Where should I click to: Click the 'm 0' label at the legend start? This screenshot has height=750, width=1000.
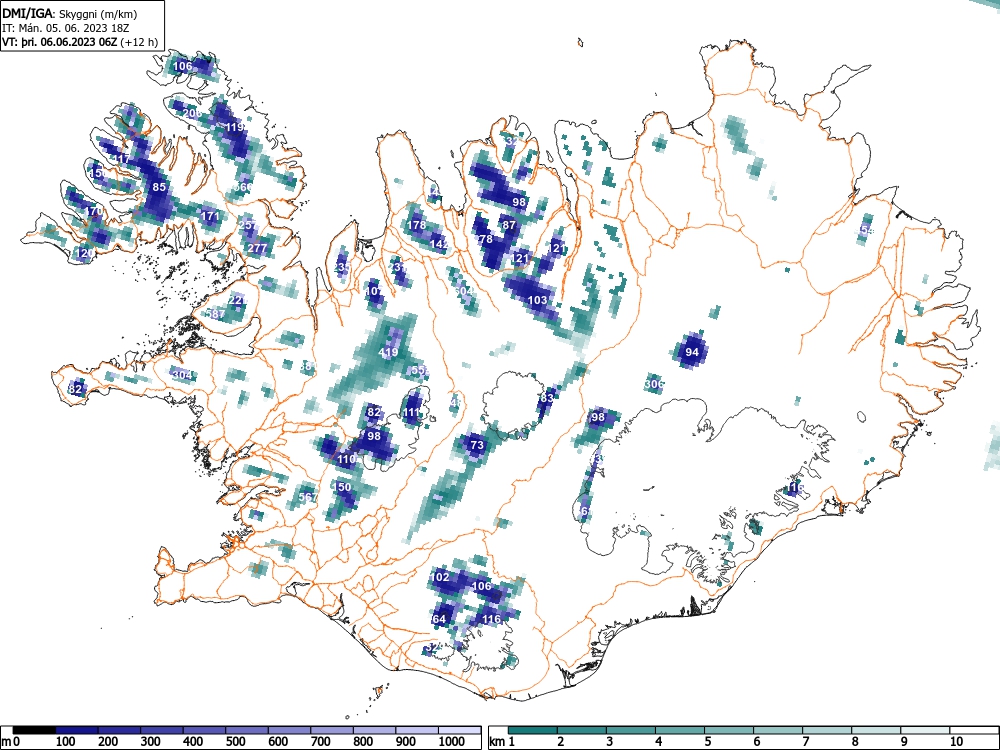[11, 742]
